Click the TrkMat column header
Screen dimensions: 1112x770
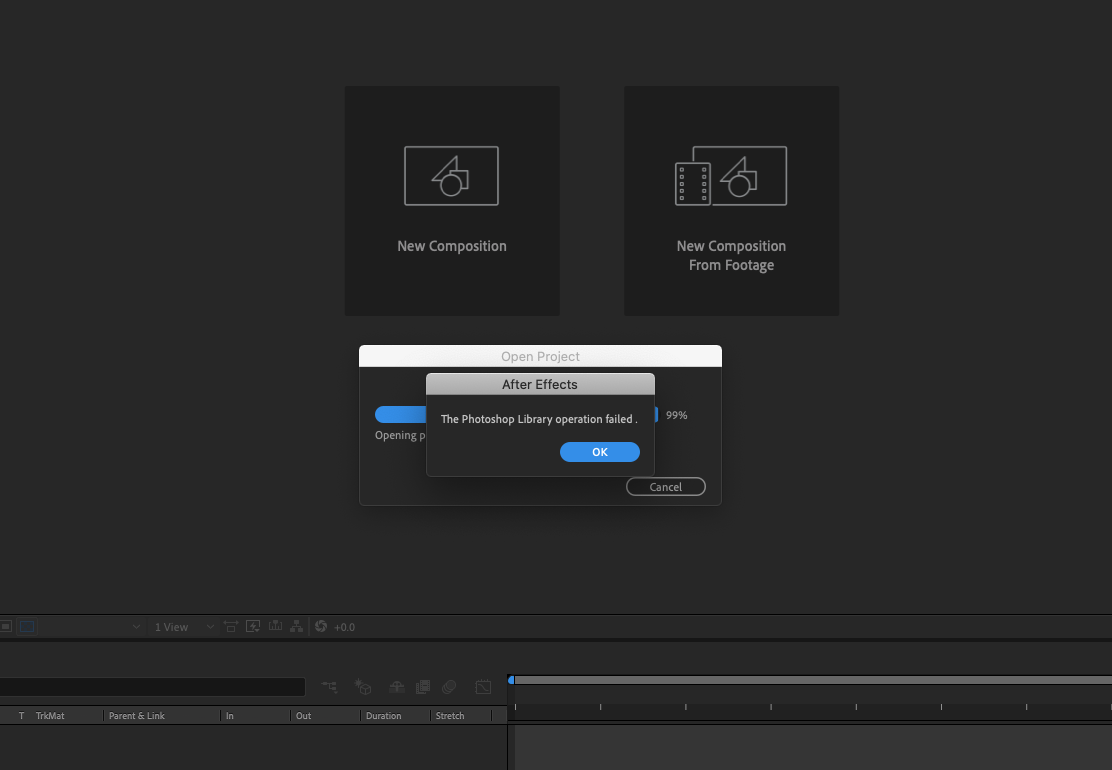pyautogui.click(x=50, y=715)
